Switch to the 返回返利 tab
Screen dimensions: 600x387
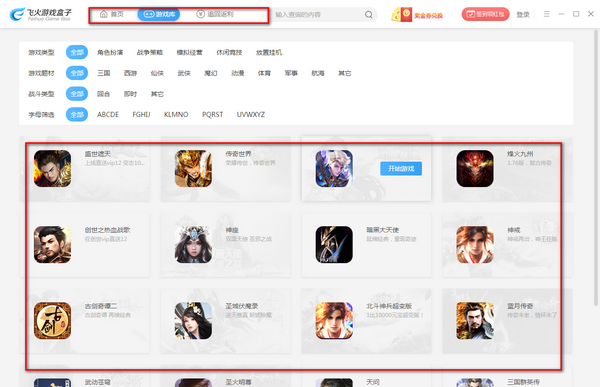(x=215, y=14)
